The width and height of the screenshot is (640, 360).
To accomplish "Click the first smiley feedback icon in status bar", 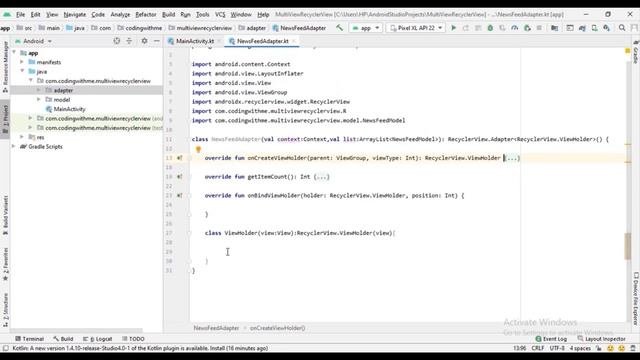I will [610, 348].
